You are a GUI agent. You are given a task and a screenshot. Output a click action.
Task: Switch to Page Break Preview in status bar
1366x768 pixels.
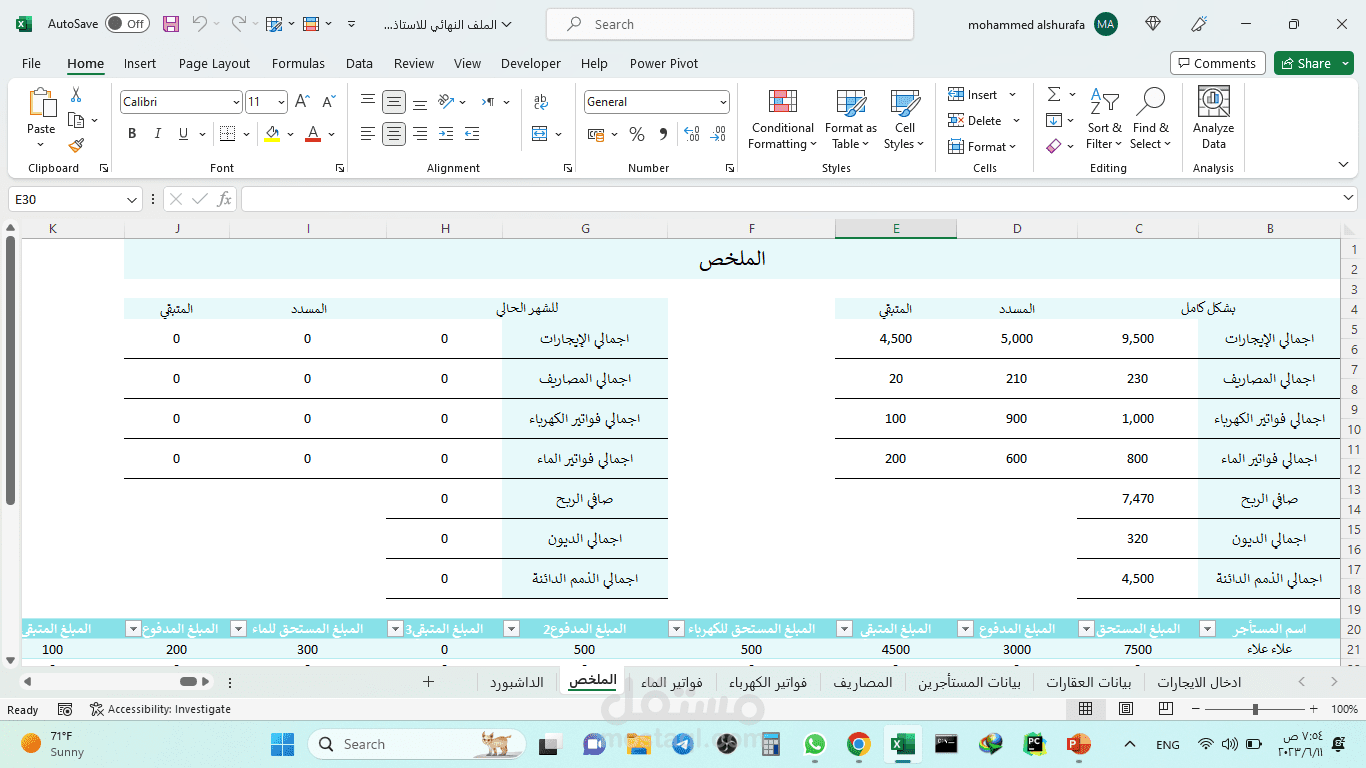[1166, 709]
